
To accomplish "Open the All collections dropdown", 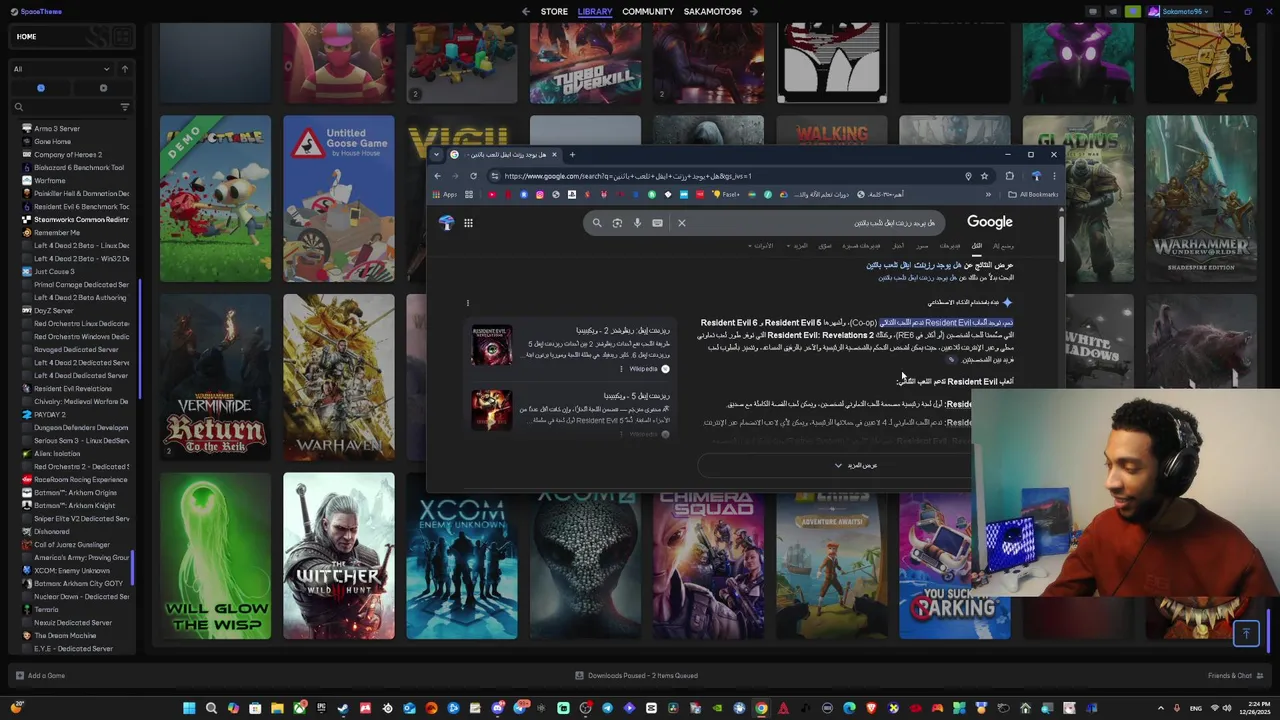I will click(61, 69).
